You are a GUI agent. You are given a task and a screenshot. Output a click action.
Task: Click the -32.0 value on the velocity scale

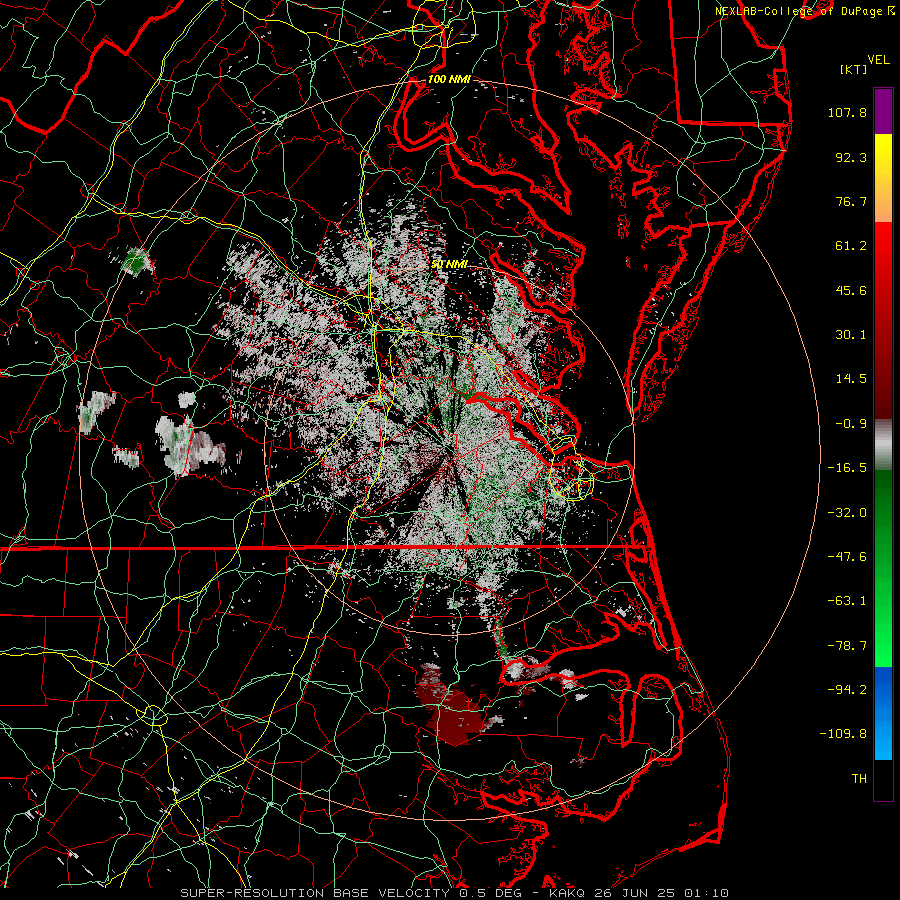[847, 513]
